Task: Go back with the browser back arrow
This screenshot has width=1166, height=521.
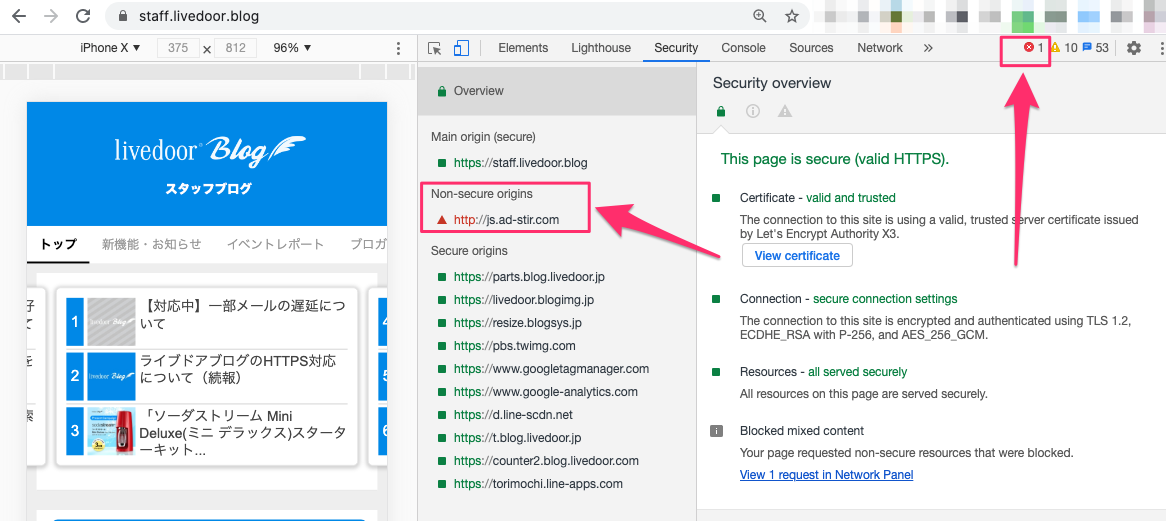Action: coord(19,16)
